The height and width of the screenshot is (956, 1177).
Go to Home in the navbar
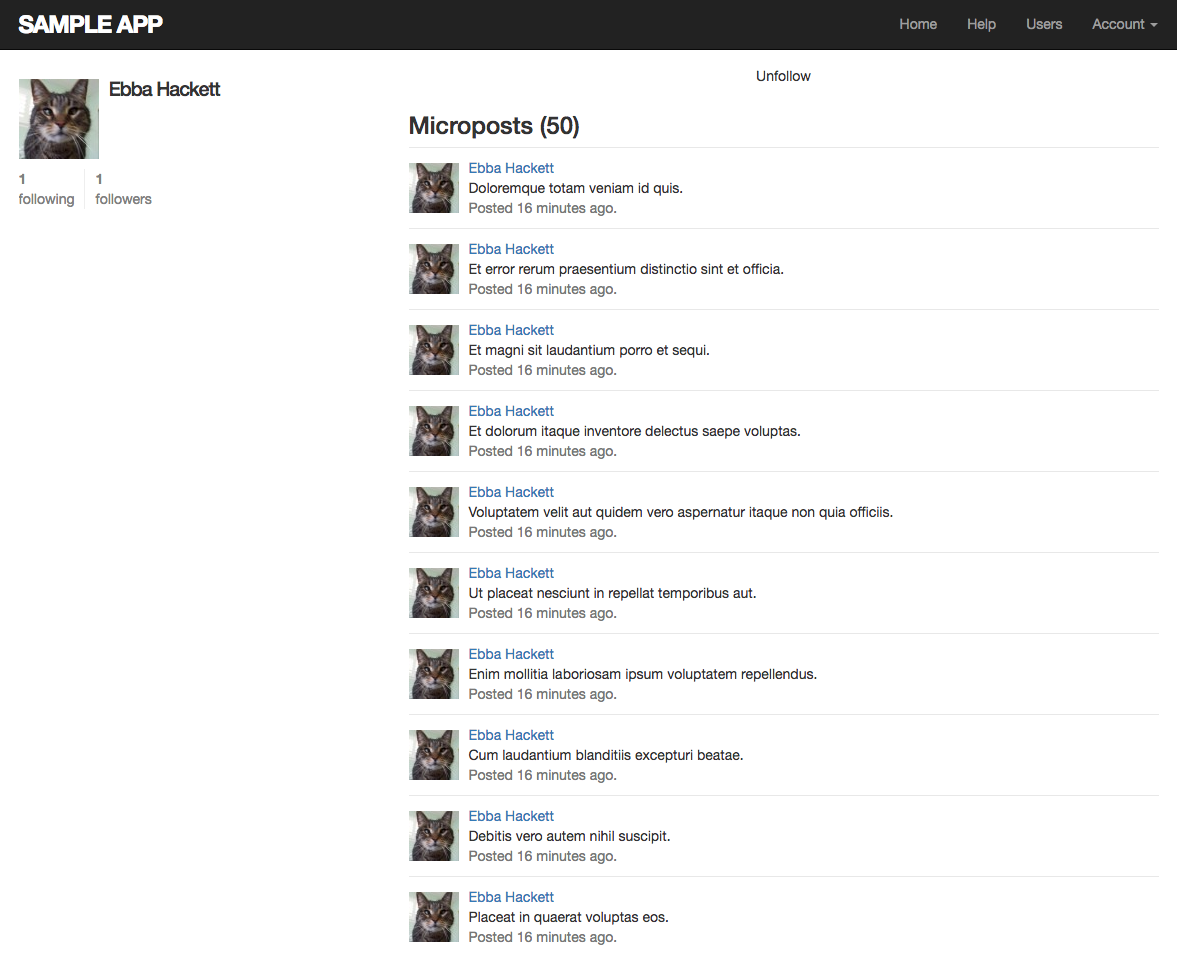(917, 24)
